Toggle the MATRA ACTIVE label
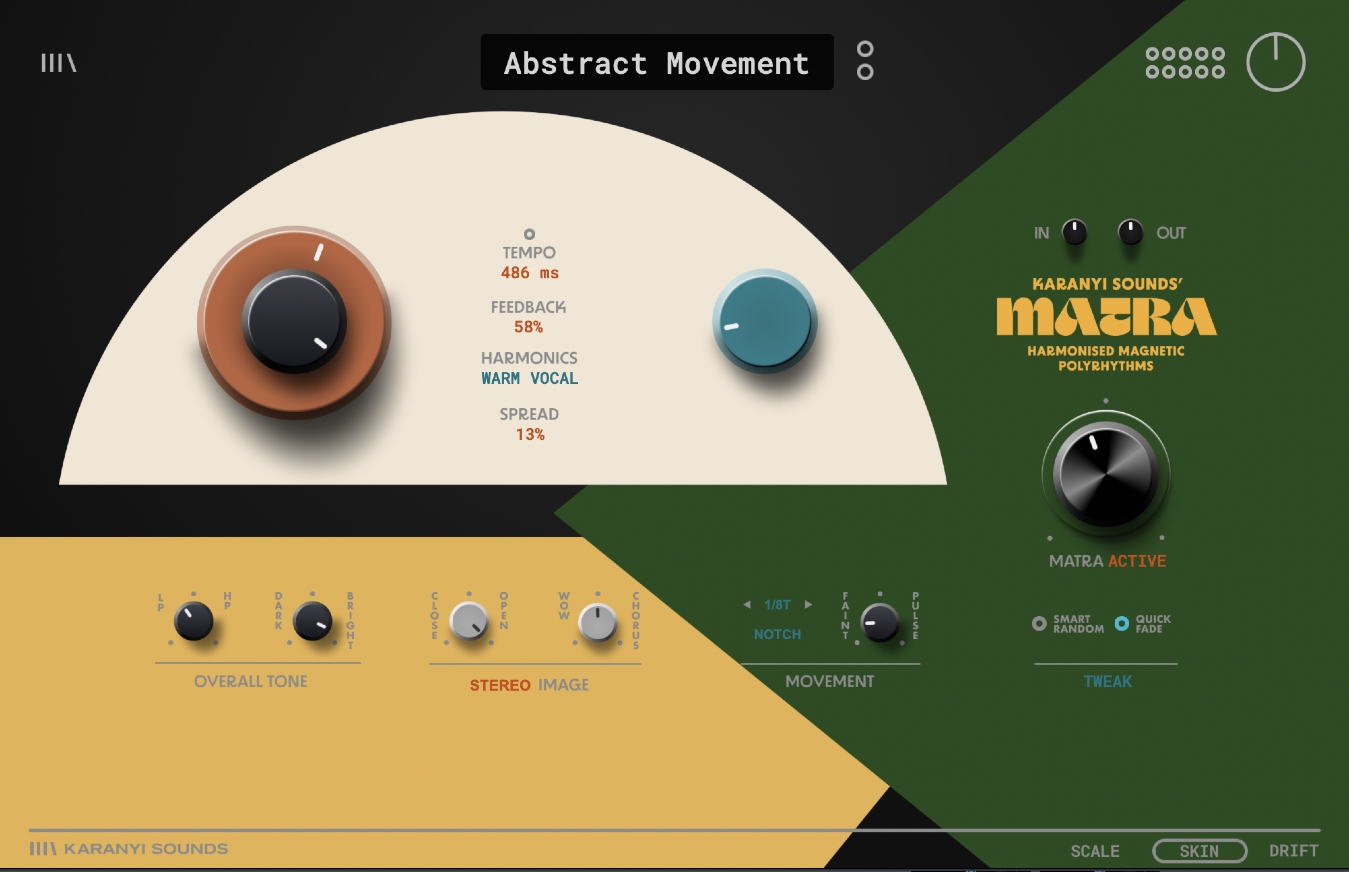Viewport: 1349px width, 872px height. coord(1107,561)
